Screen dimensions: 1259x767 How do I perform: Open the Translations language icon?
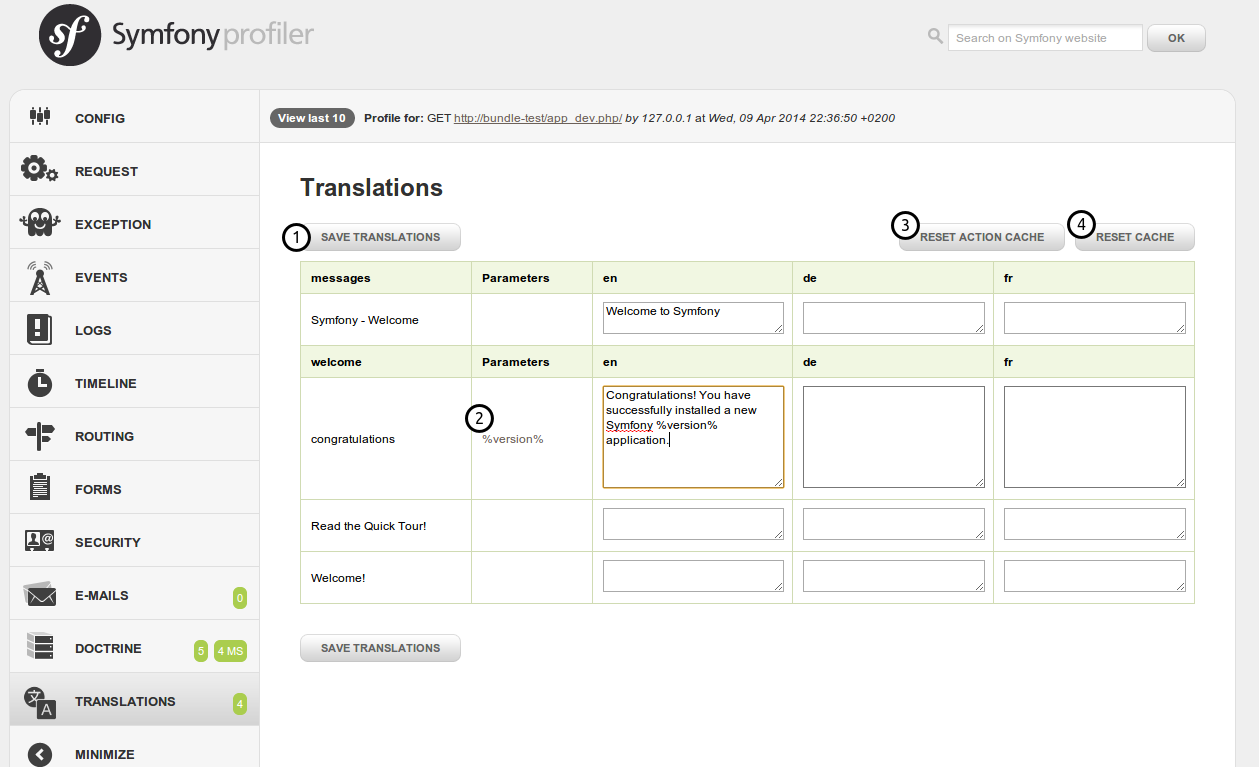click(39, 702)
